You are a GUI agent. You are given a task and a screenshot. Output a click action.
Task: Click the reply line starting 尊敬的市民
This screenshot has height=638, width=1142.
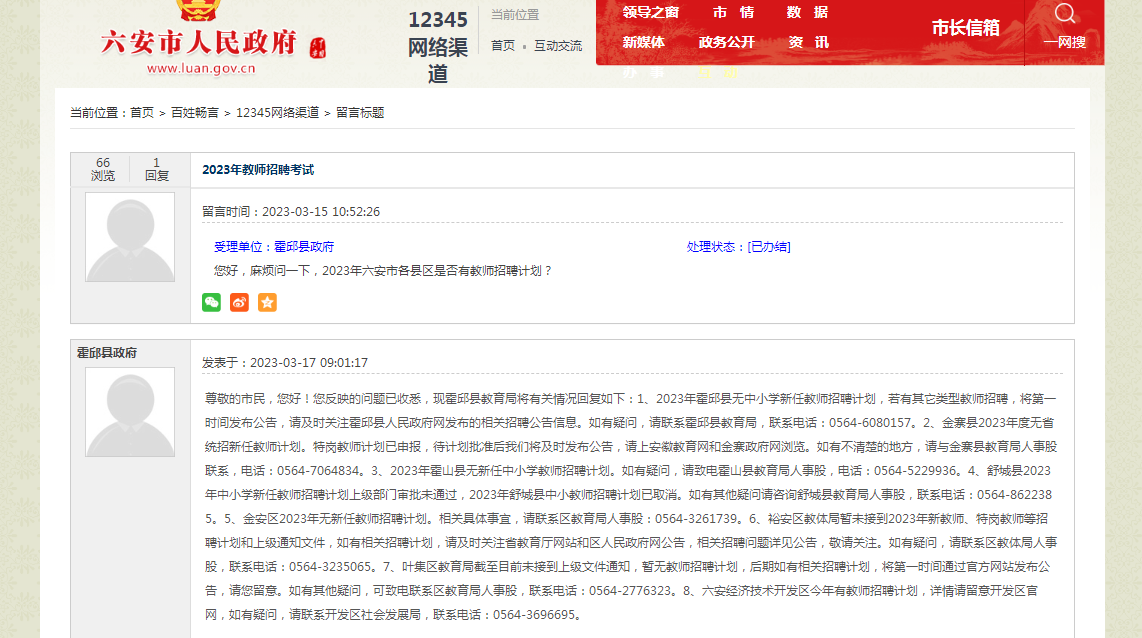click(631, 398)
